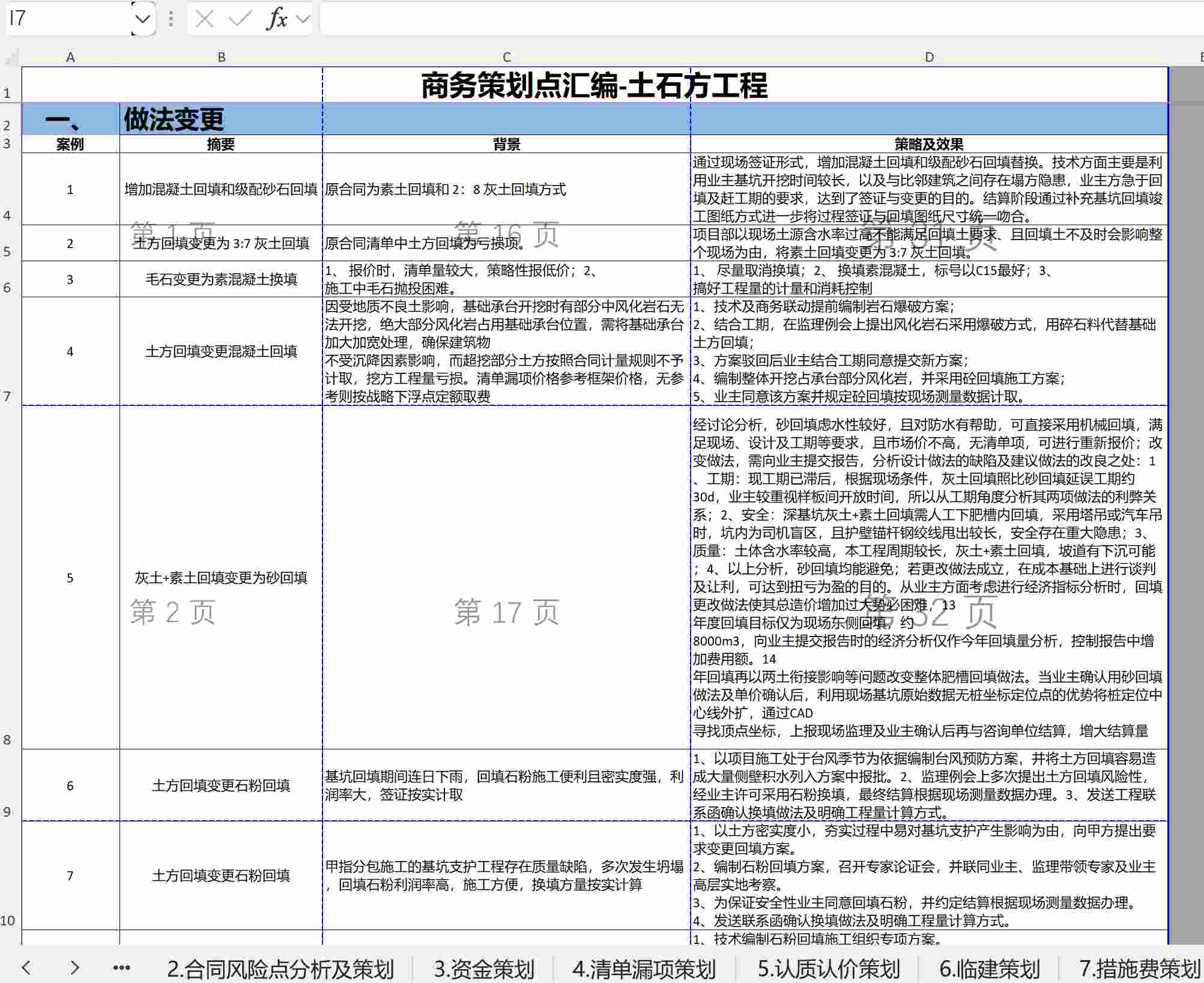Click the 摘要 column header cell

coord(221,144)
